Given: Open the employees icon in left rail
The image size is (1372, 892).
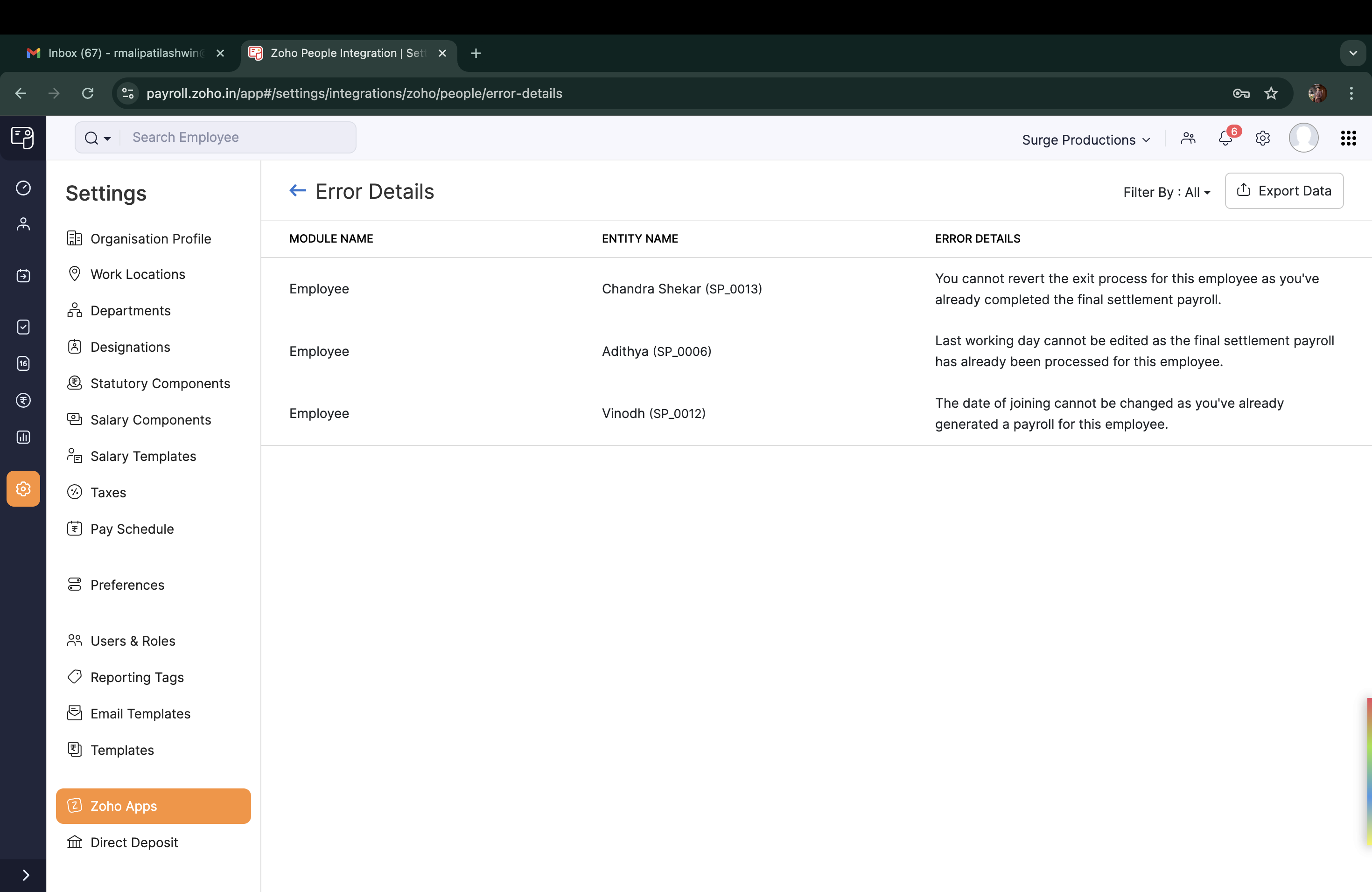Looking at the screenshot, I should click(23, 224).
